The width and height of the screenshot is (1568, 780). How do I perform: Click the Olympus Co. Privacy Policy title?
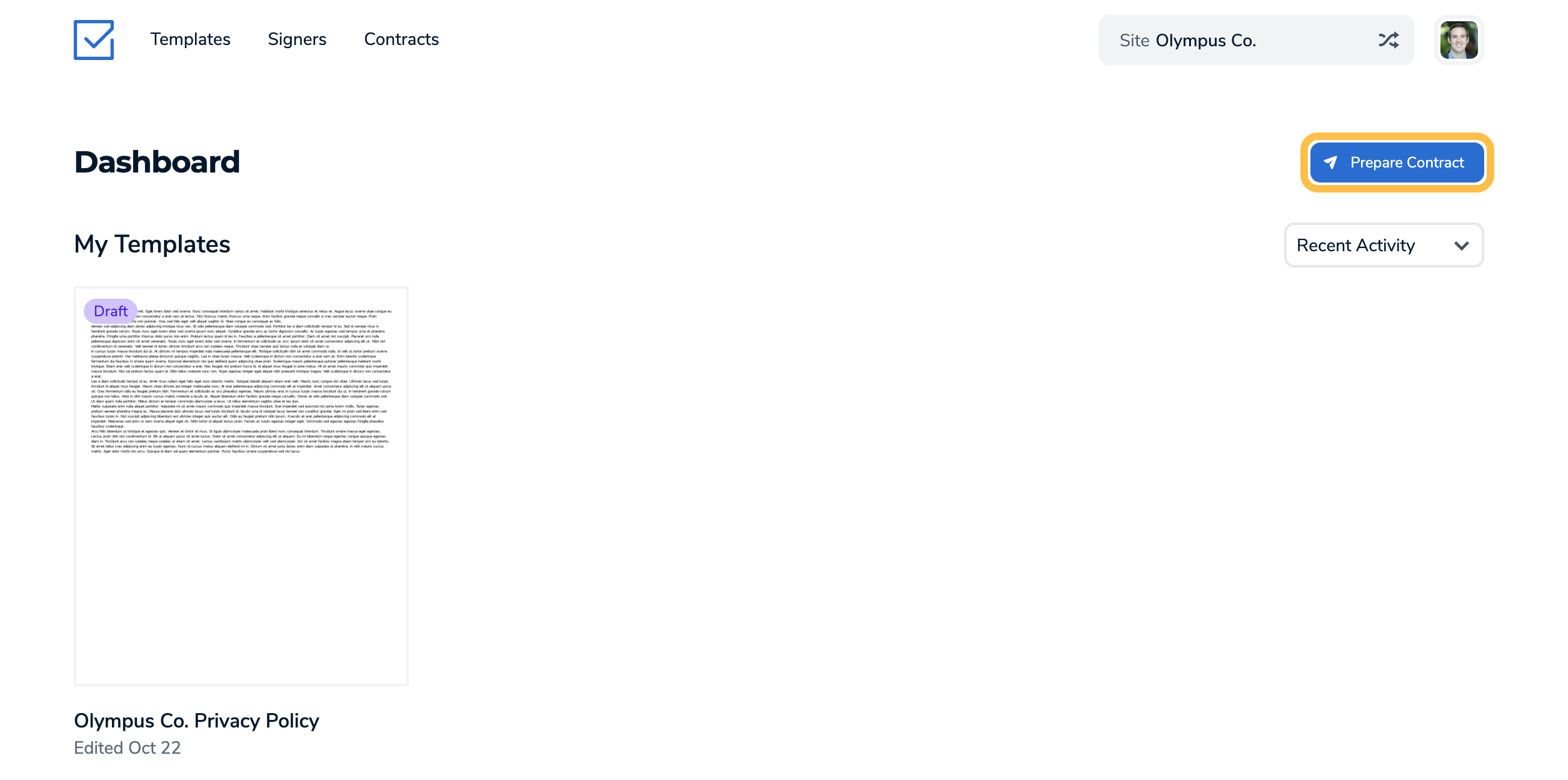[x=196, y=721]
